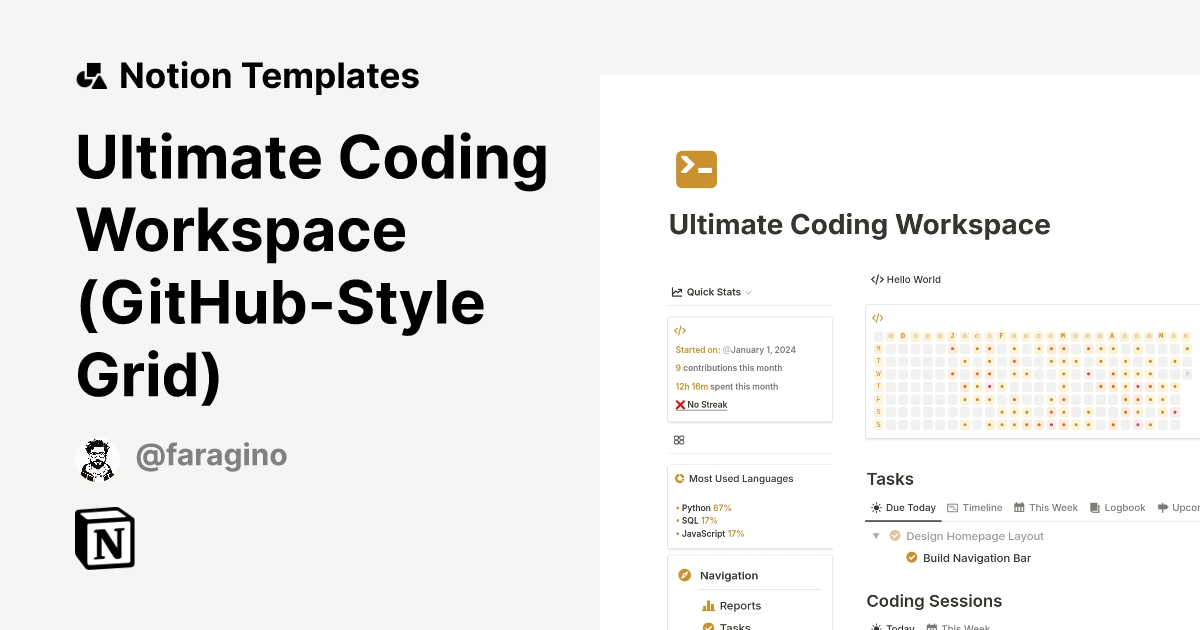Screen dimensions: 1200x630
Task: Click the terminal page icon above the title
Action: pyautogui.click(x=696, y=169)
